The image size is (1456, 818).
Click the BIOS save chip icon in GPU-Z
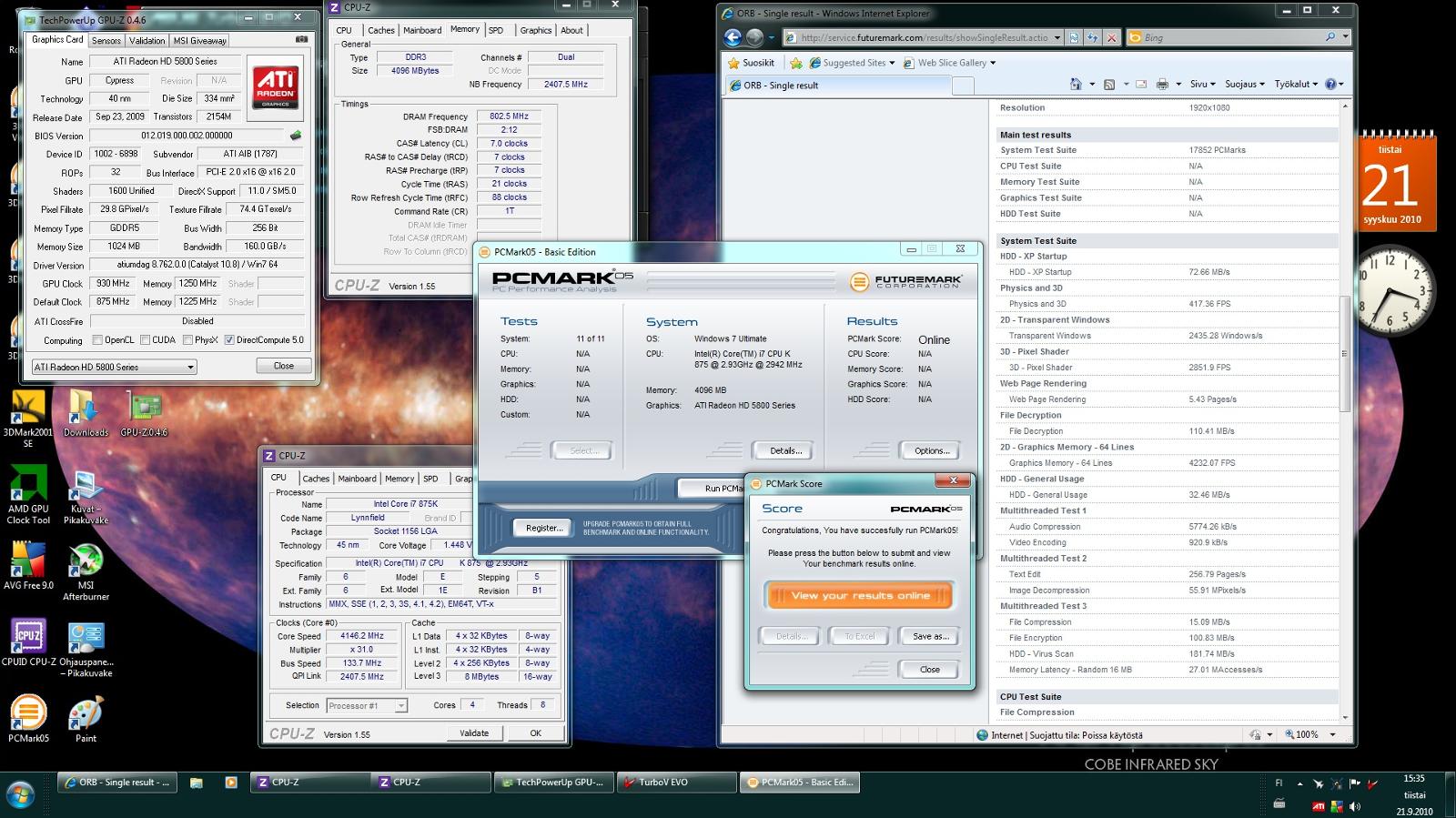296,136
